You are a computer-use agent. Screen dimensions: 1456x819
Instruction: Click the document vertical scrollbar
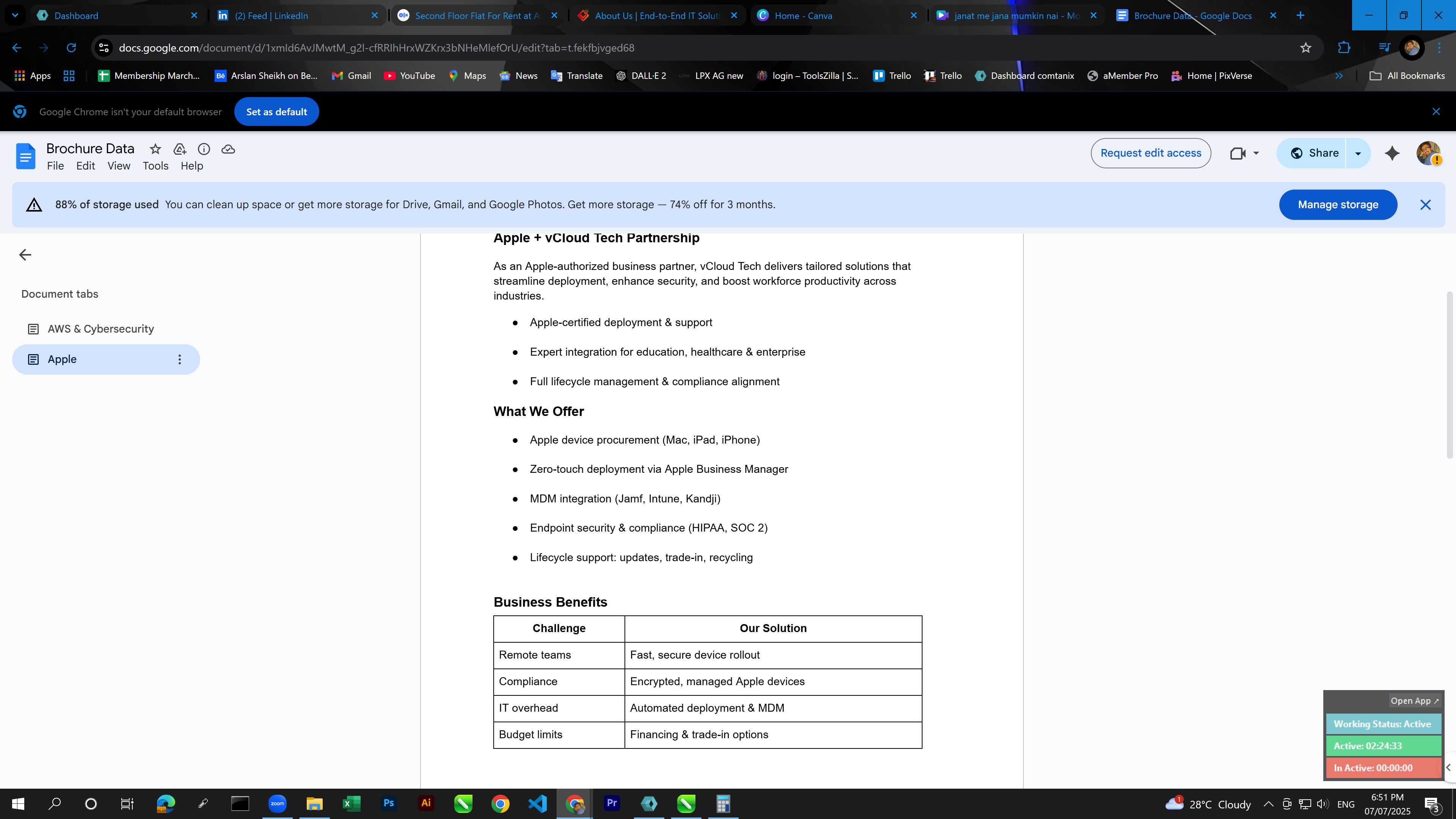pyautogui.click(x=1450, y=375)
